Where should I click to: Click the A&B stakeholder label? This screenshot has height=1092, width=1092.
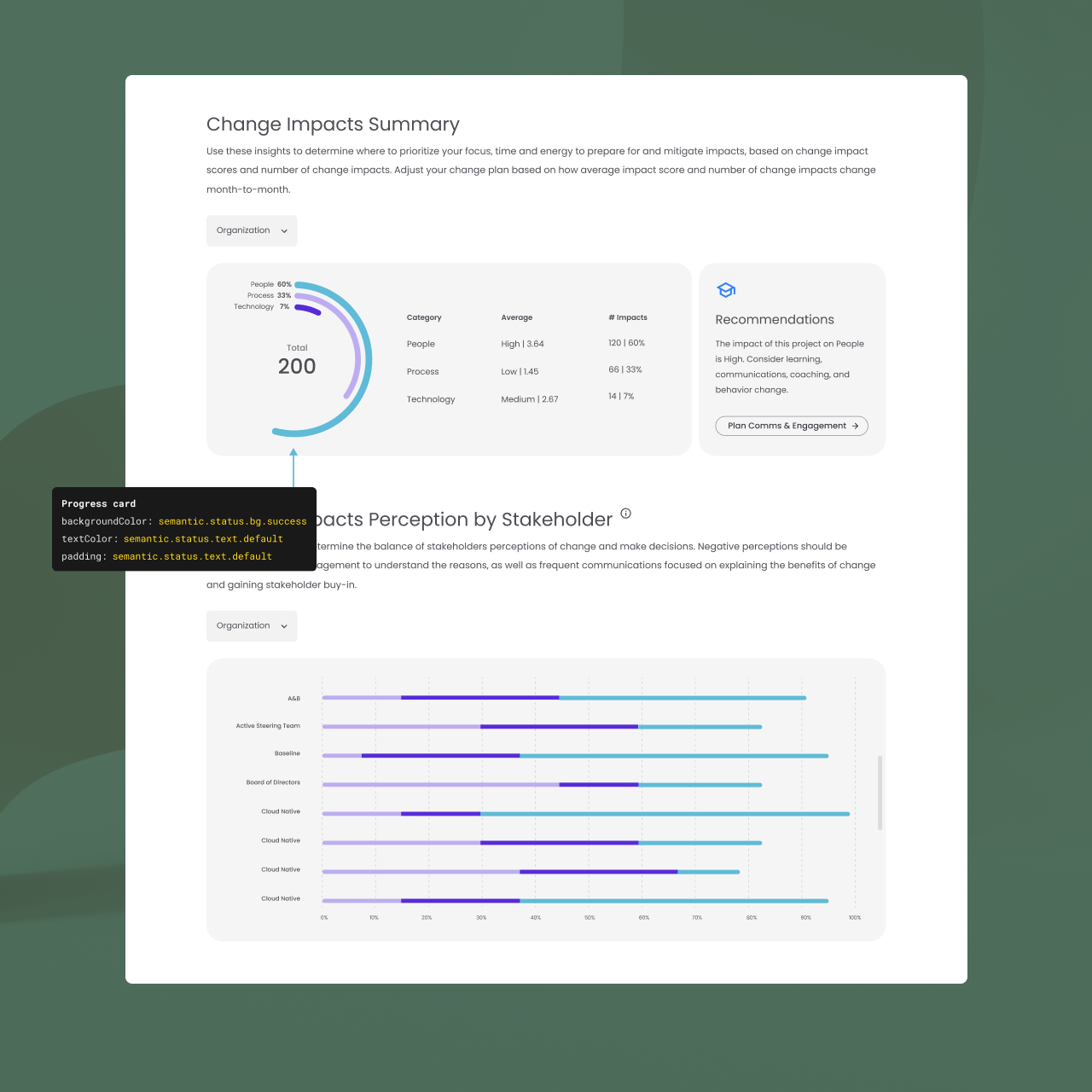293,699
